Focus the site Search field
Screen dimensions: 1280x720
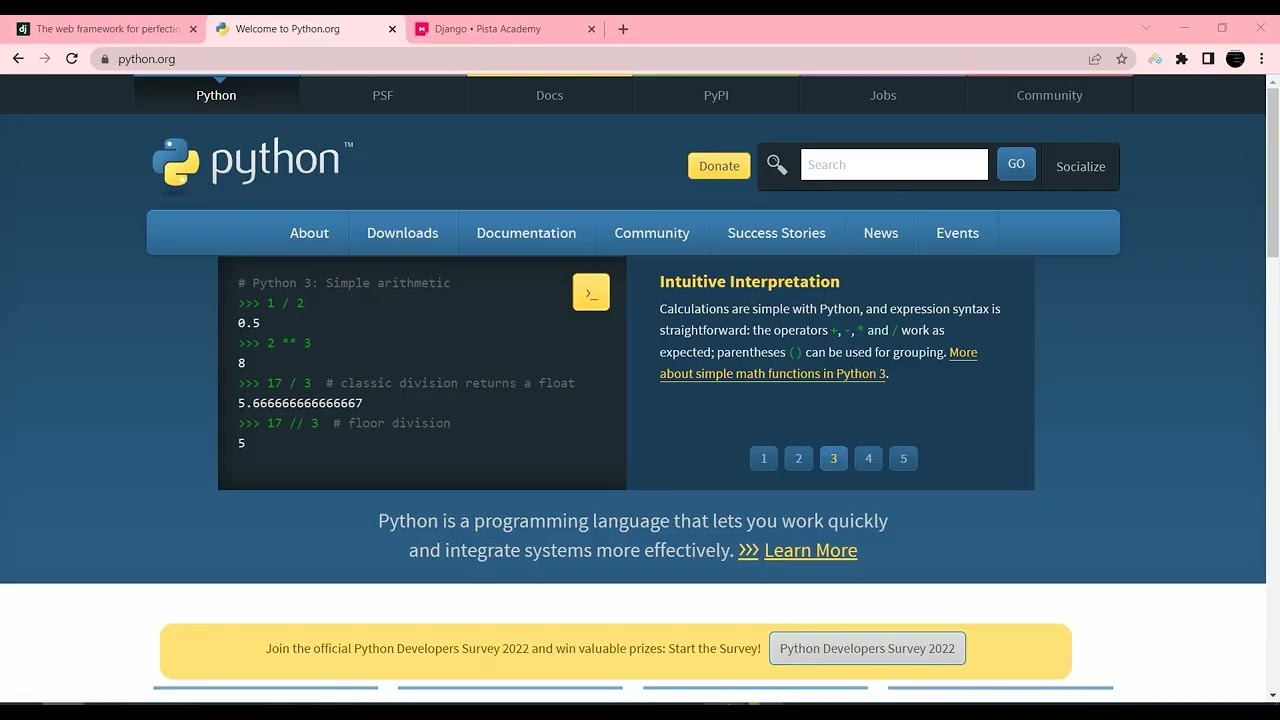pyautogui.click(x=894, y=165)
